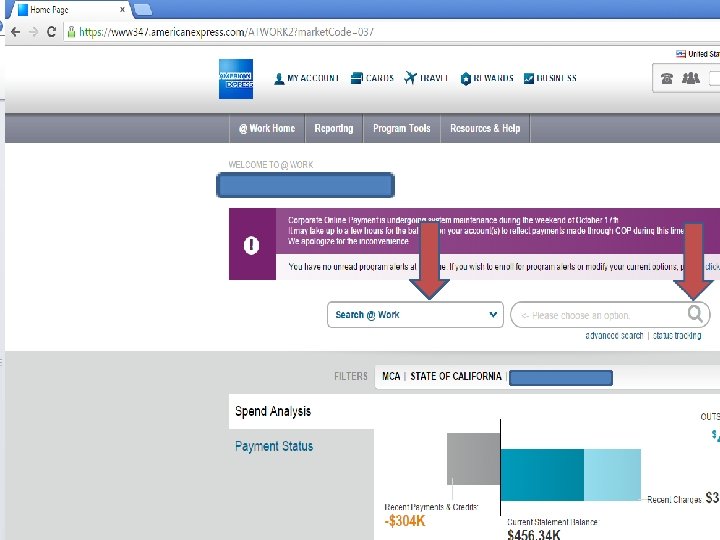Click the padlock security icon in address bar
Screen dimensions: 720x540
[x=71, y=32]
